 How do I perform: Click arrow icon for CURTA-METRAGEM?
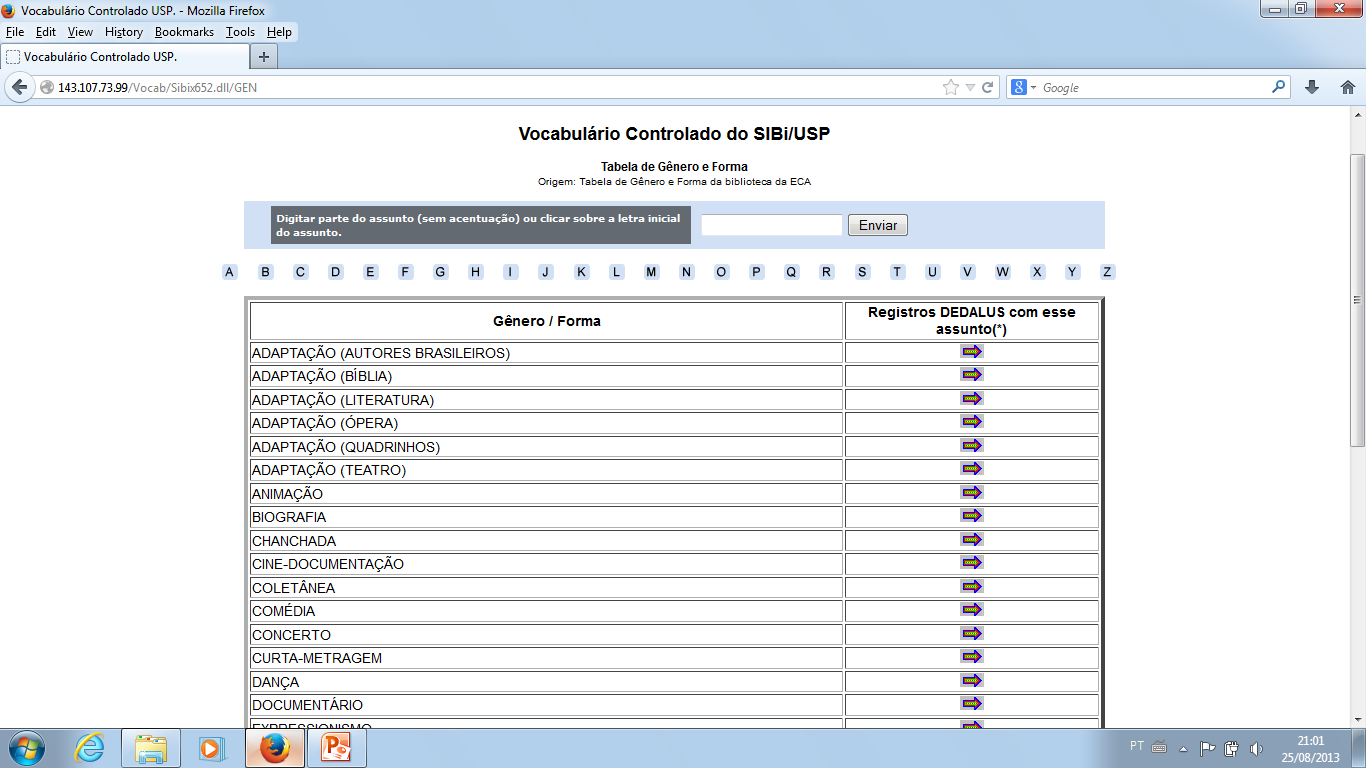[x=972, y=657]
